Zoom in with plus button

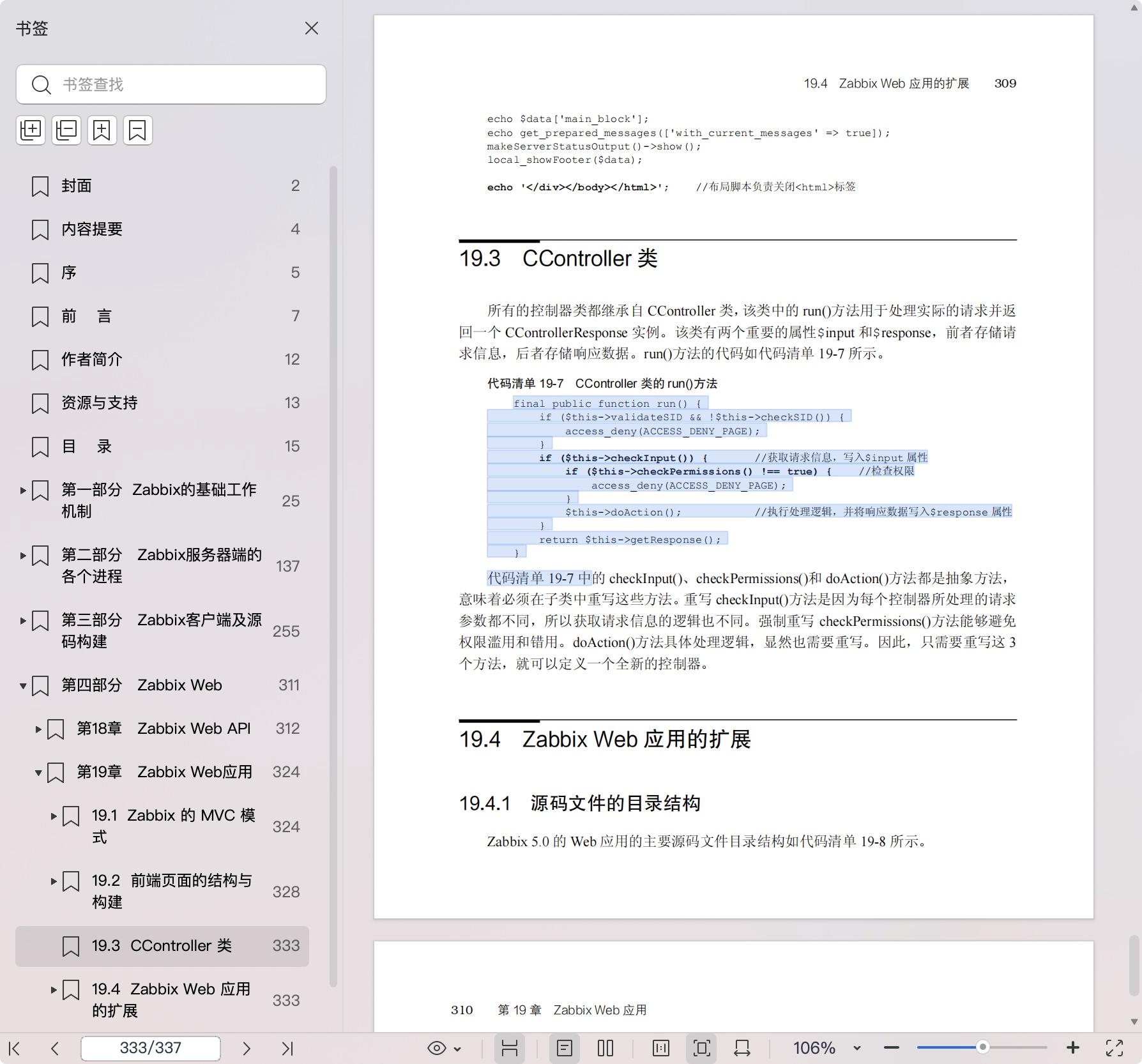pos(1073,1048)
